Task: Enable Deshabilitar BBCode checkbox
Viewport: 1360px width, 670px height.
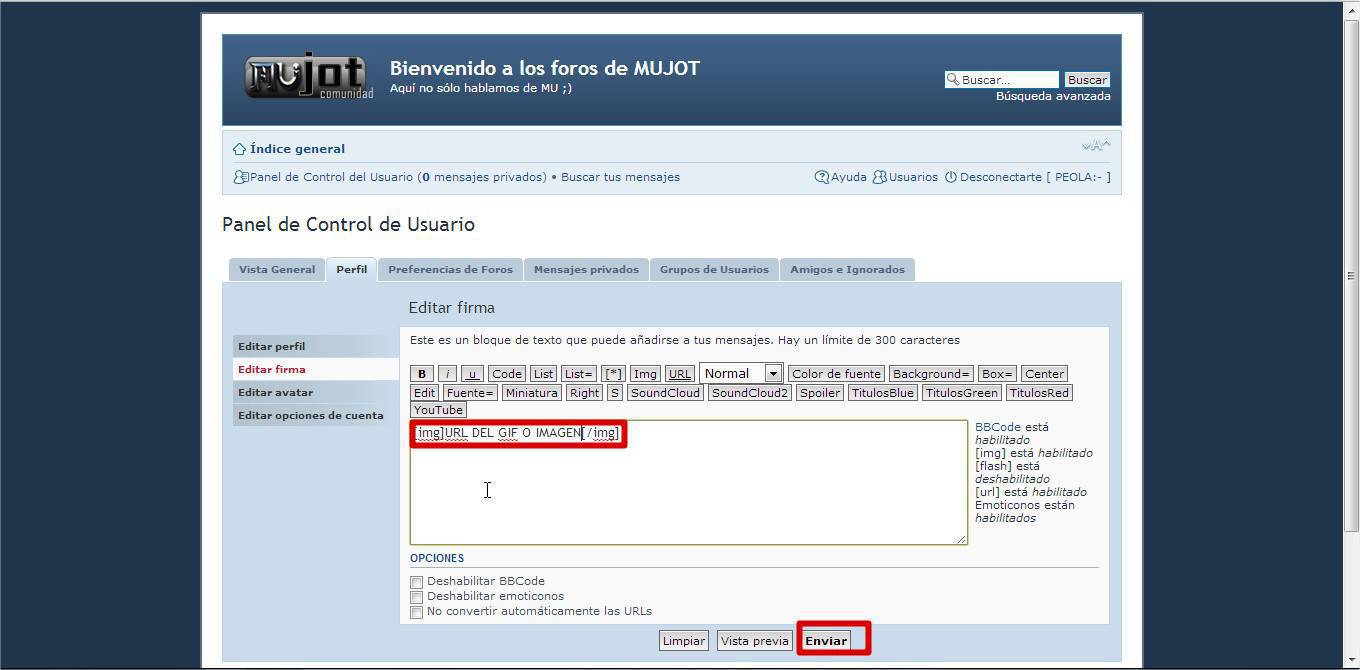Action: (416, 582)
